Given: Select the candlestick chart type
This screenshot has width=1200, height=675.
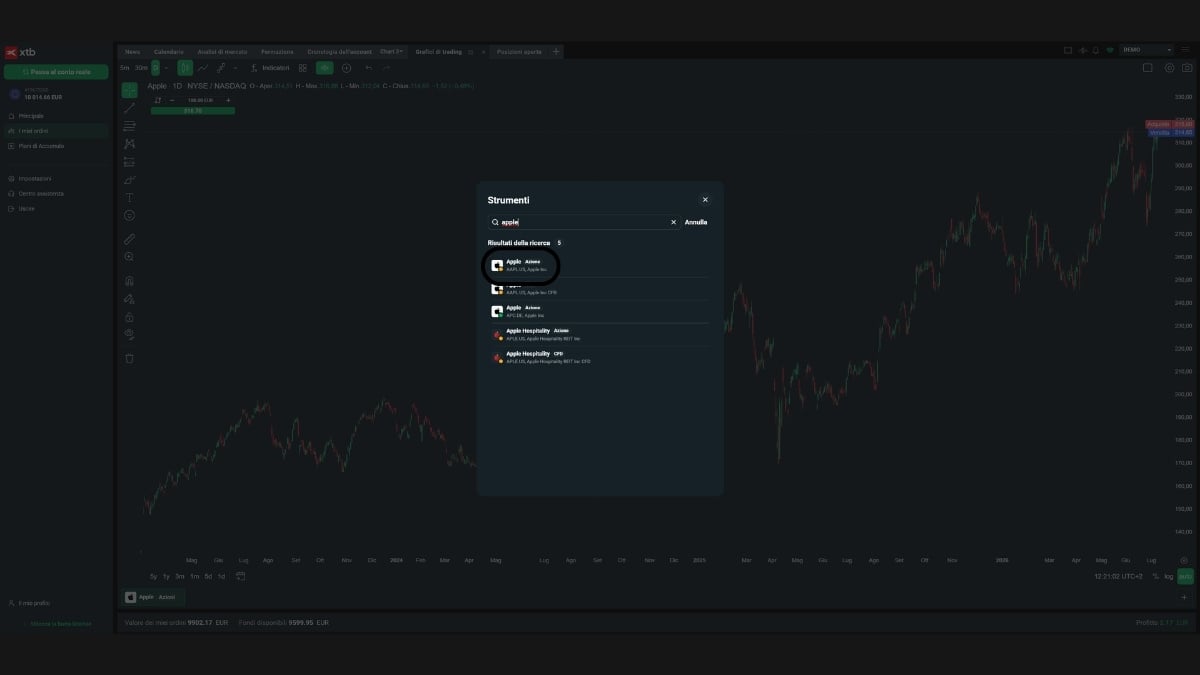Looking at the screenshot, I should [185, 68].
